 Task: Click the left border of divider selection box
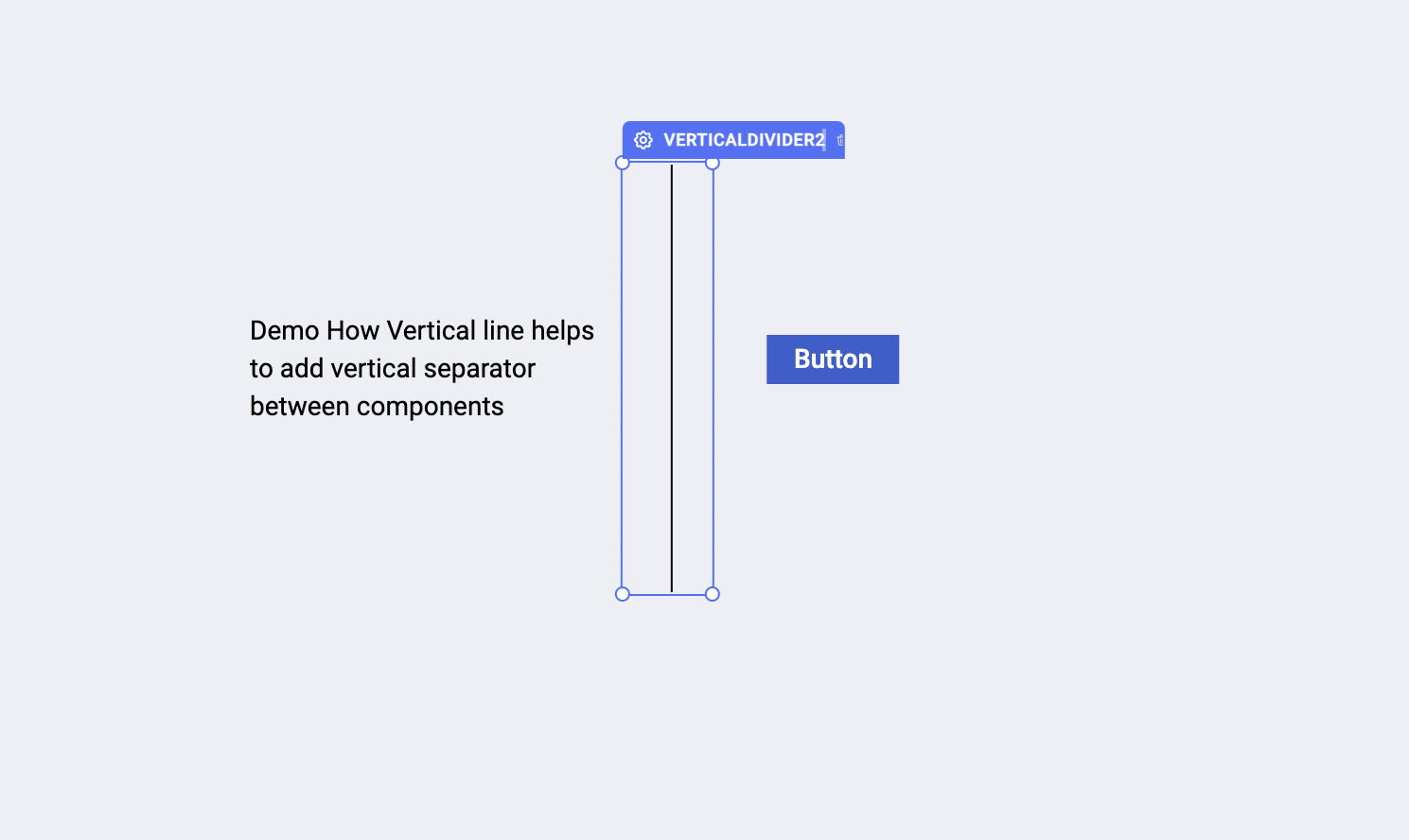pos(622,378)
